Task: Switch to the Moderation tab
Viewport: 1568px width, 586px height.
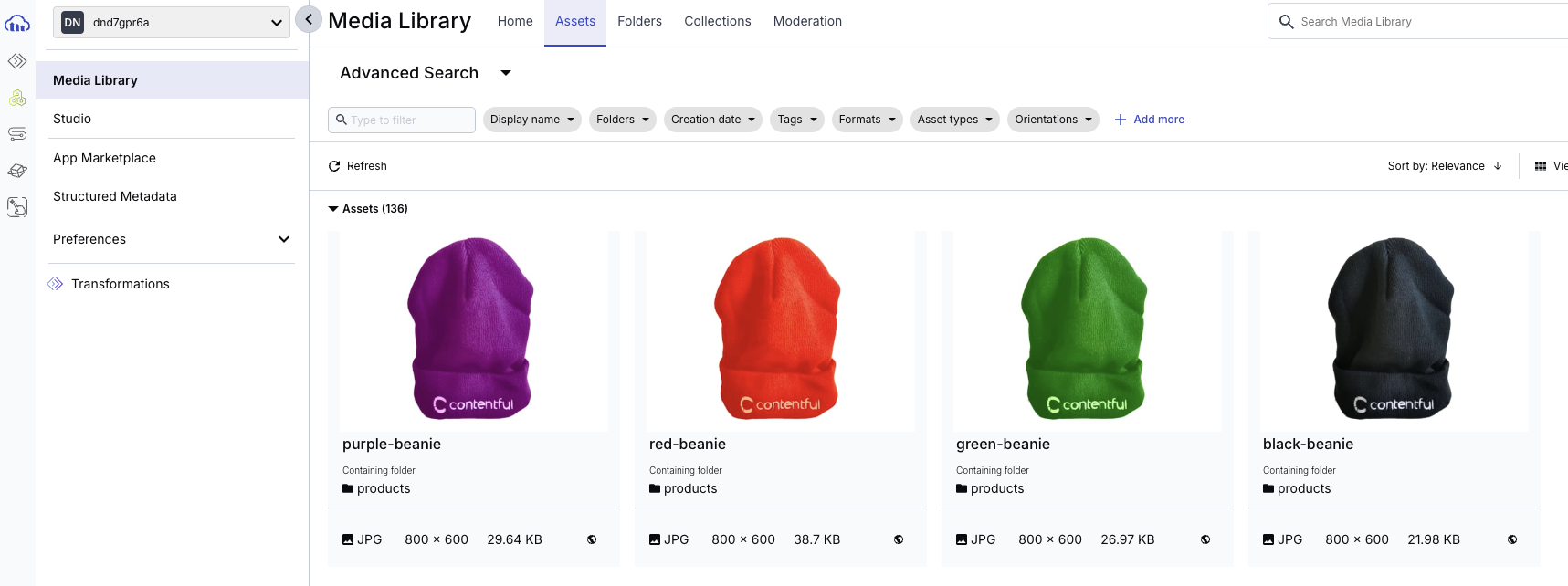Action: coord(807,21)
